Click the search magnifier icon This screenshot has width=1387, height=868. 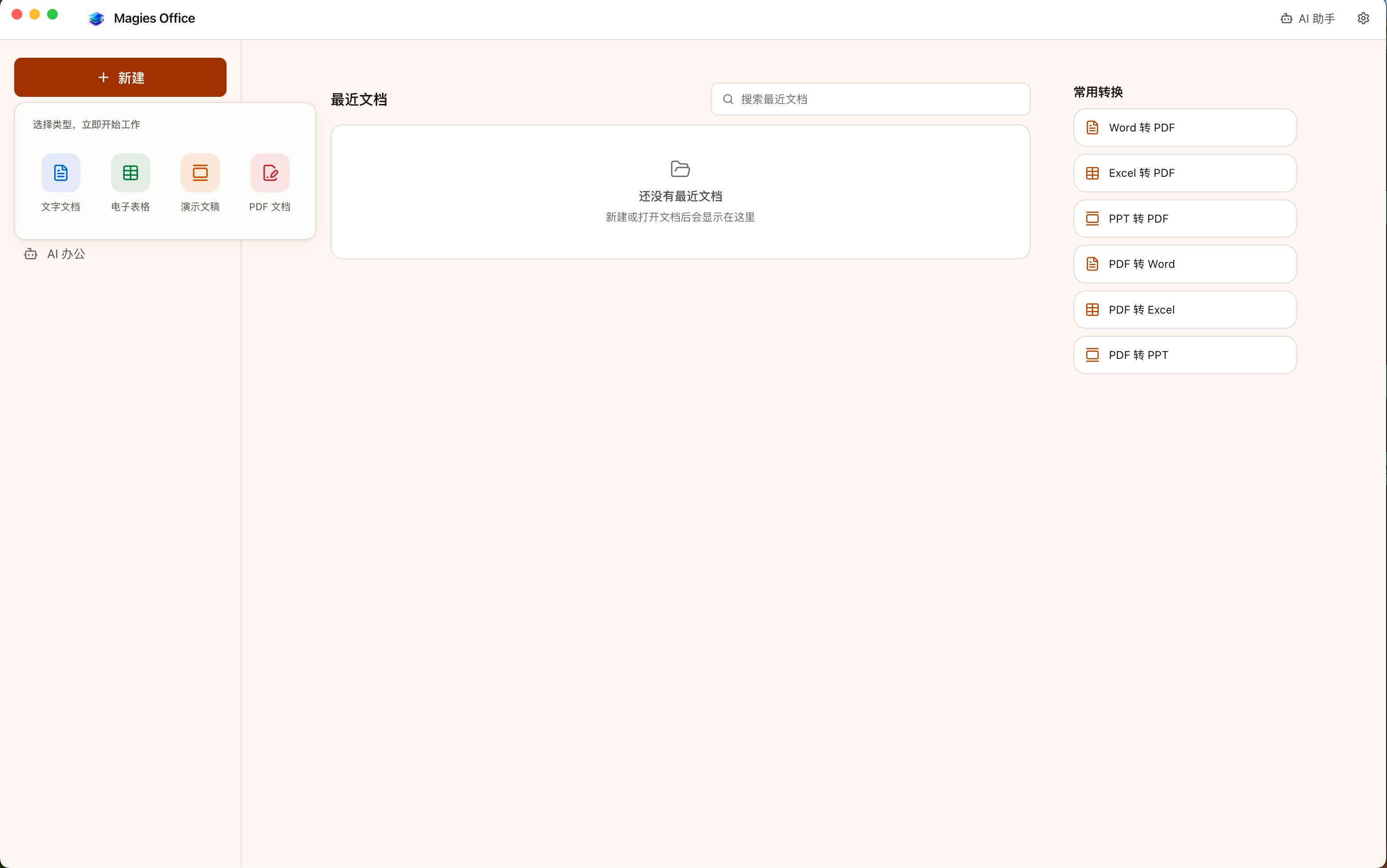[x=728, y=99]
